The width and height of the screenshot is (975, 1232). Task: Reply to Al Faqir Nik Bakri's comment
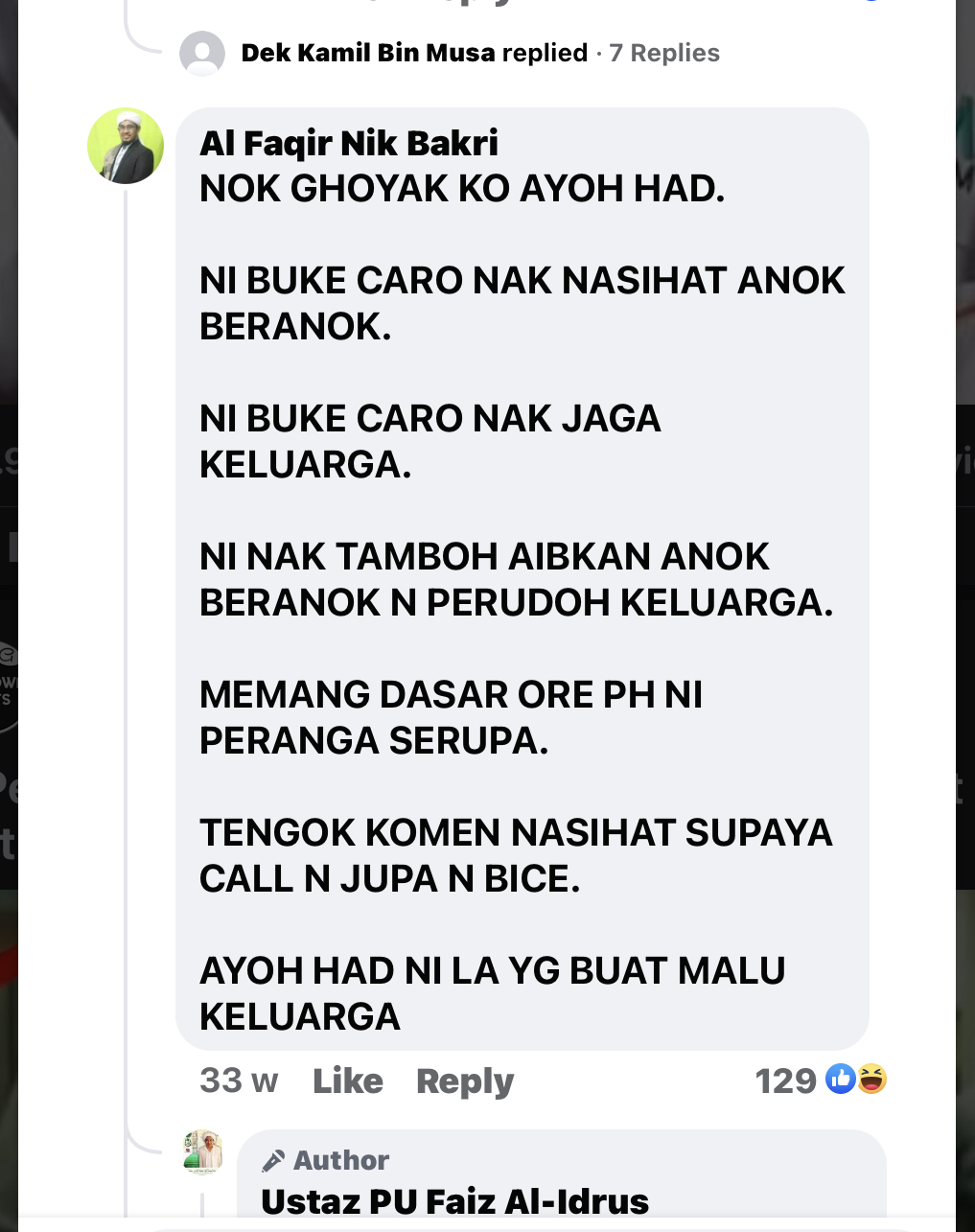(465, 1081)
